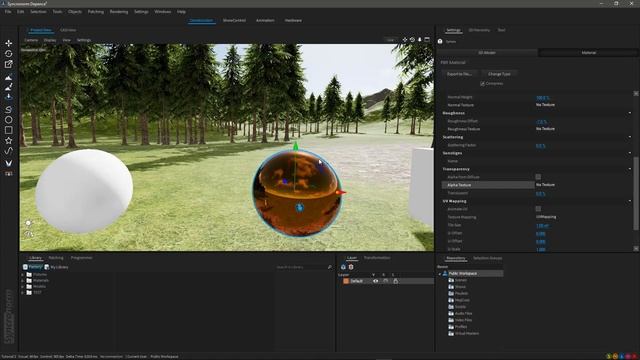Image resolution: width=640 pixels, height=360 pixels.
Task: Maximize the viewport with window icon
Action: click(427, 40)
